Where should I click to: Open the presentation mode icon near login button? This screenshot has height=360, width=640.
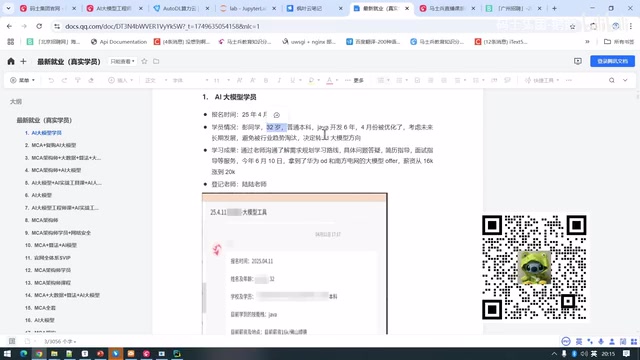578,61
